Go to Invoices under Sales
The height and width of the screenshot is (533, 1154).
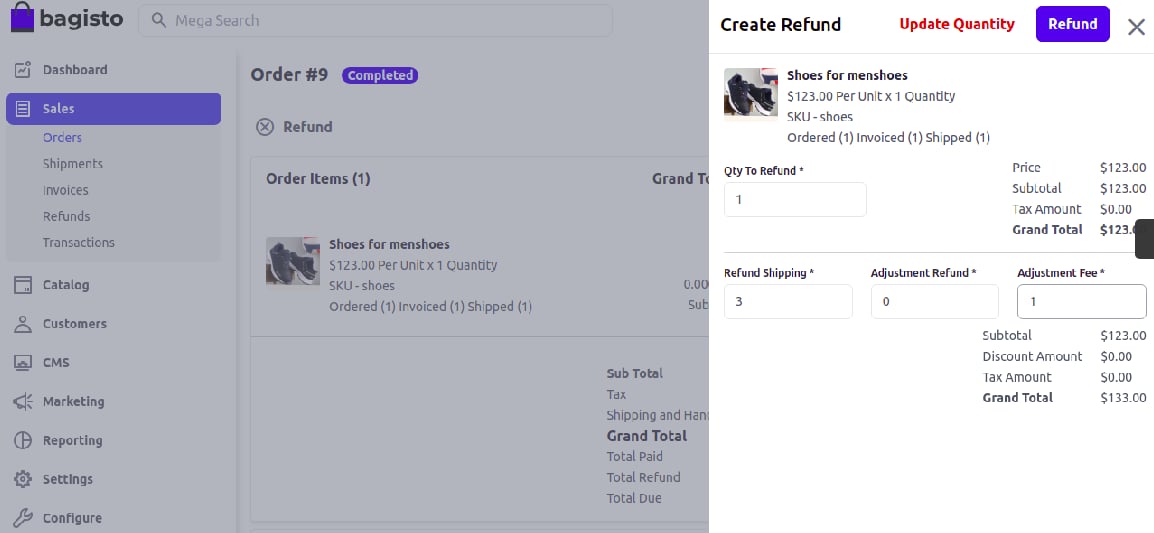pos(65,191)
